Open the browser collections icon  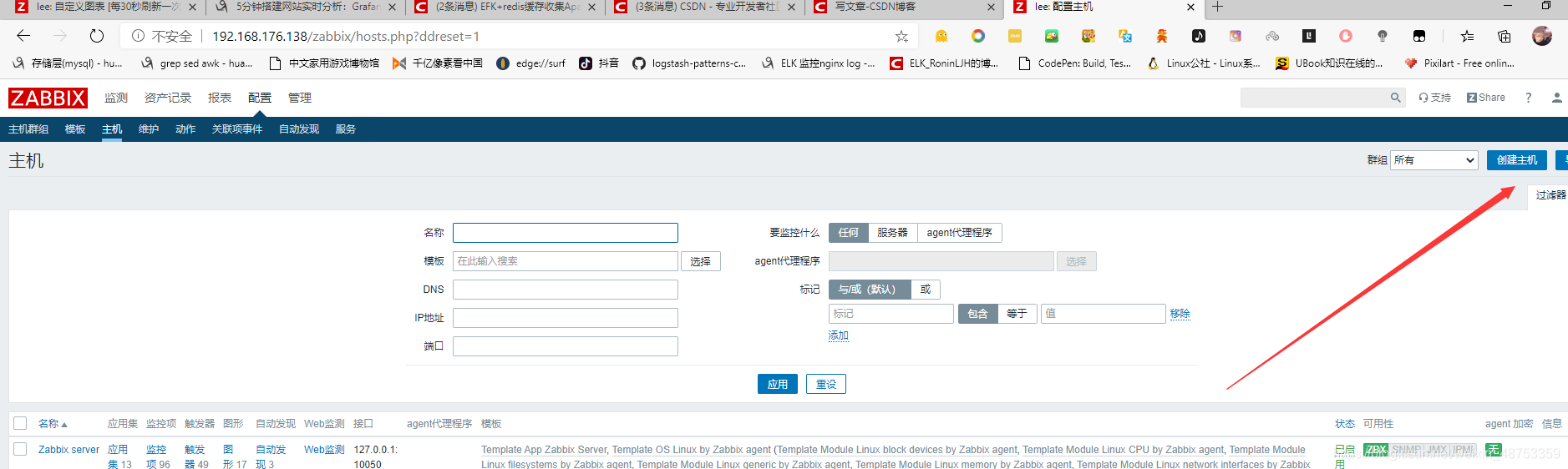1505,36
